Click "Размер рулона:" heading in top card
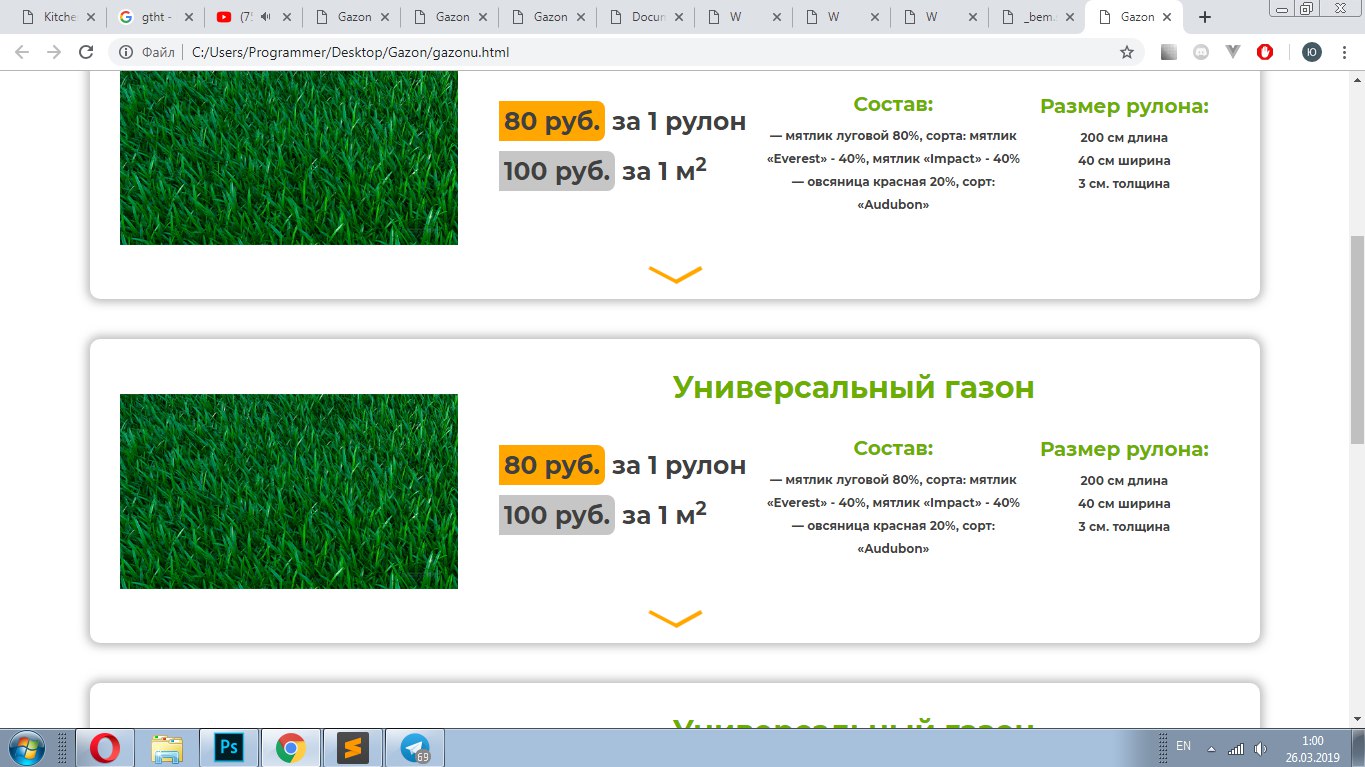 click(1124, 106)
